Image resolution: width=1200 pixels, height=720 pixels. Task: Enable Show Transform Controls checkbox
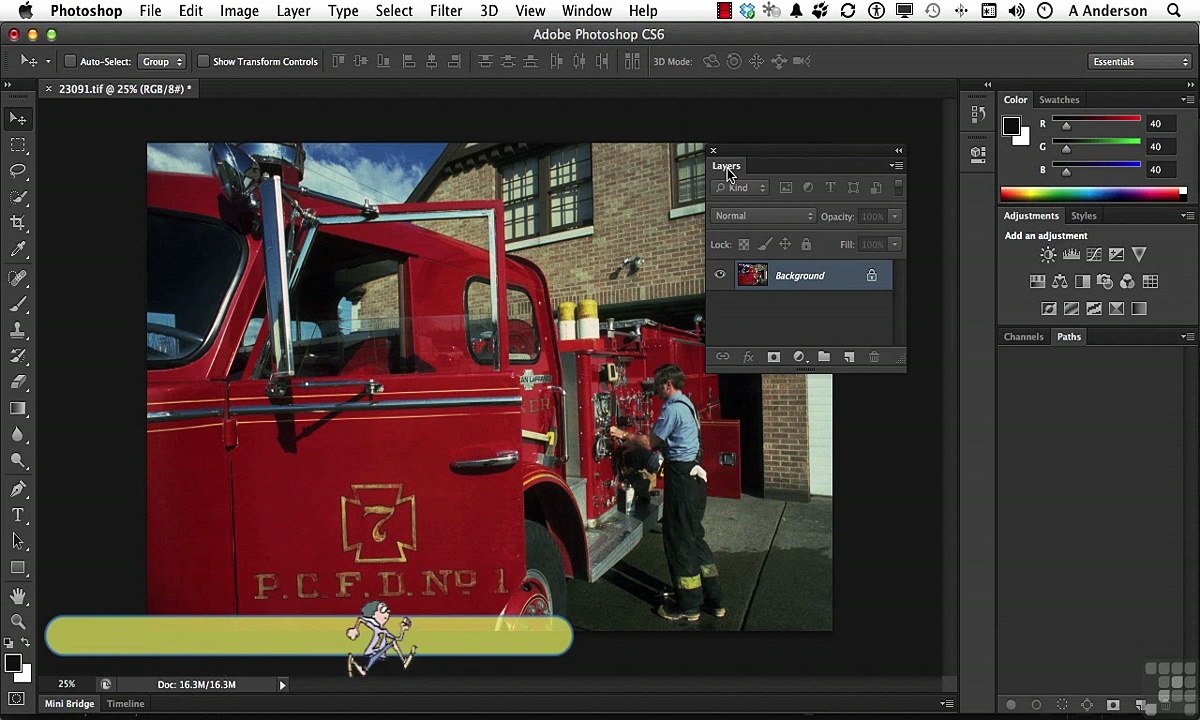coord(203,62)
